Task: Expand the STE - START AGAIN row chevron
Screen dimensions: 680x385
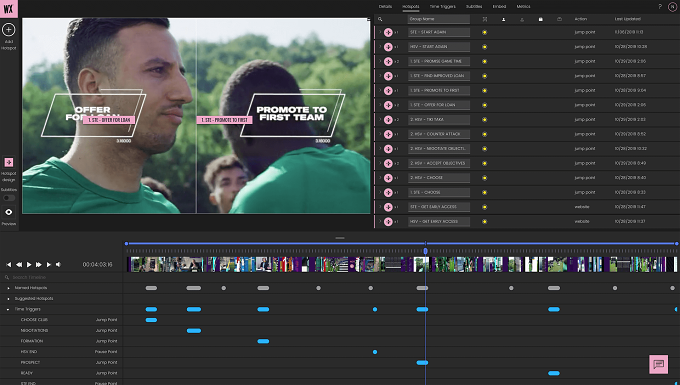Action: (x=380, y=32)
